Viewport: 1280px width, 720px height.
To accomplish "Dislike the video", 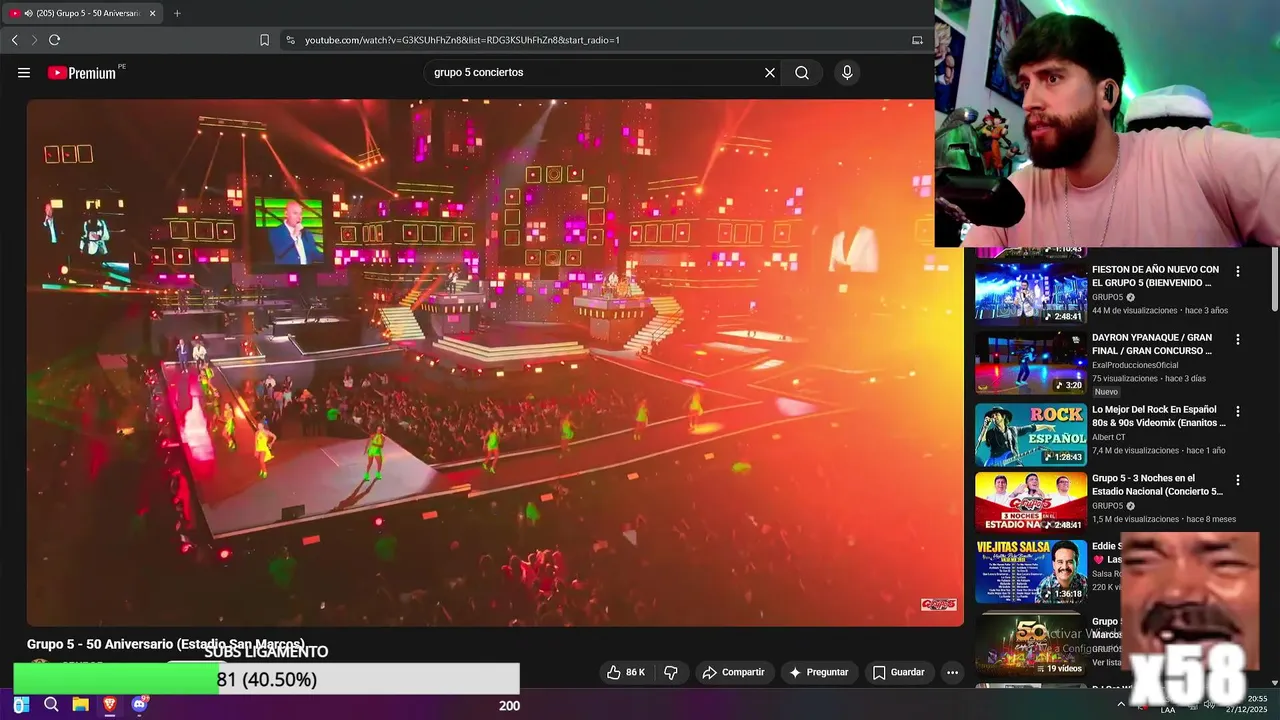I will 671,672.
